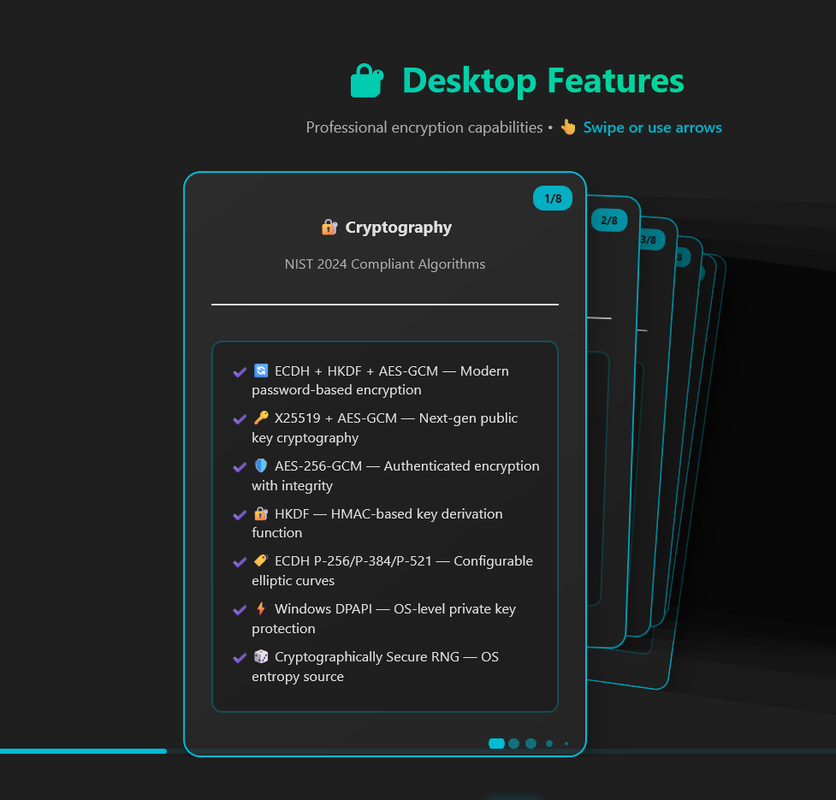This screenshot has height=800, width=836.
Task: Click the shield icon before AES-256-GCM
Action: [x=261, y=466]
